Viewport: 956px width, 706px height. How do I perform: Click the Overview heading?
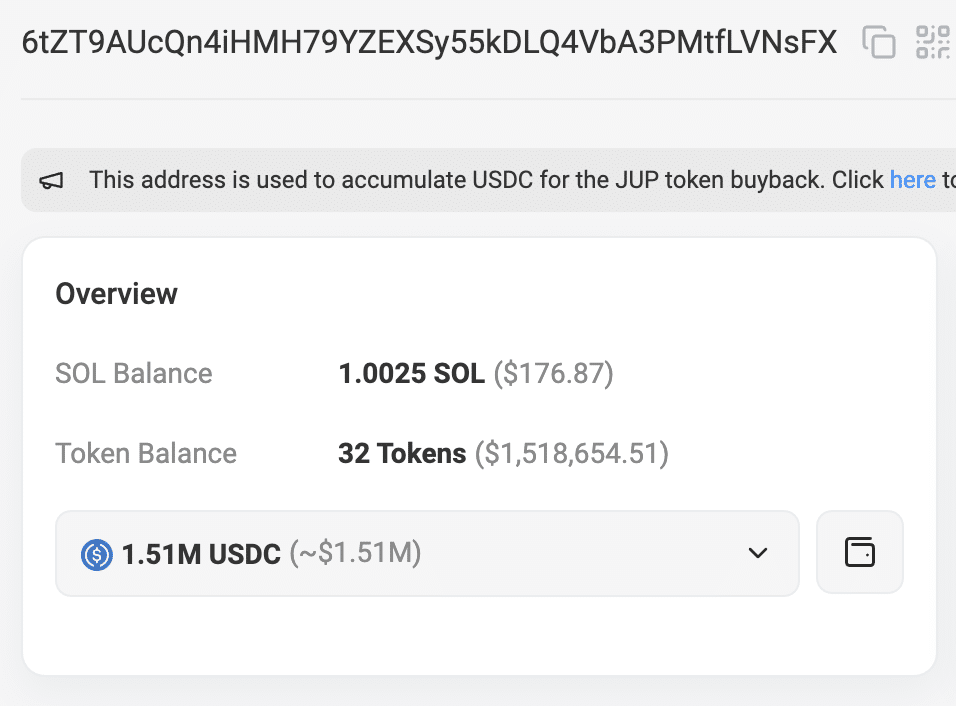116,294
